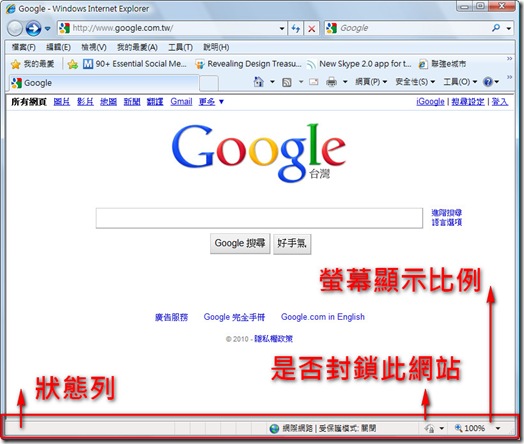
Task: Click the magnifier search icon in search box
Action: coord(496,28)
